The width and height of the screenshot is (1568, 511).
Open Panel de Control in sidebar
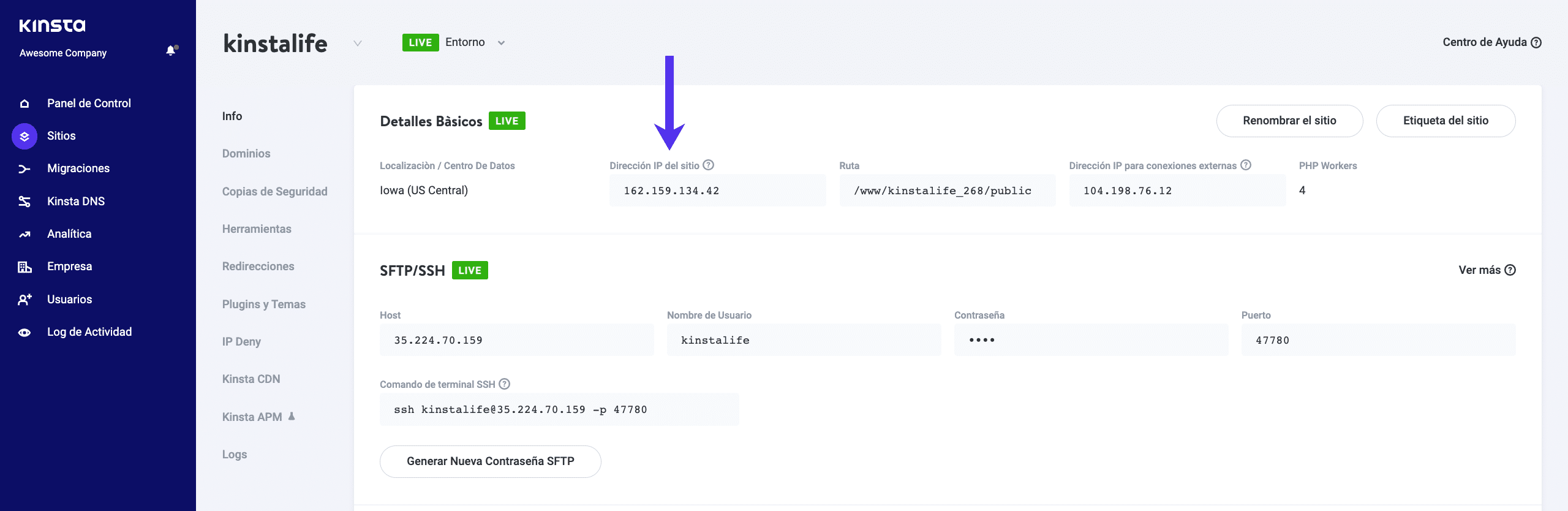[x=89, y=104]
